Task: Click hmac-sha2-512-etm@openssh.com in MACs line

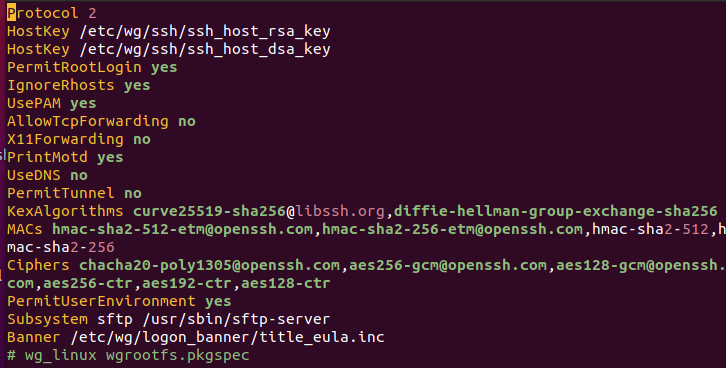Action: (182, 229)
